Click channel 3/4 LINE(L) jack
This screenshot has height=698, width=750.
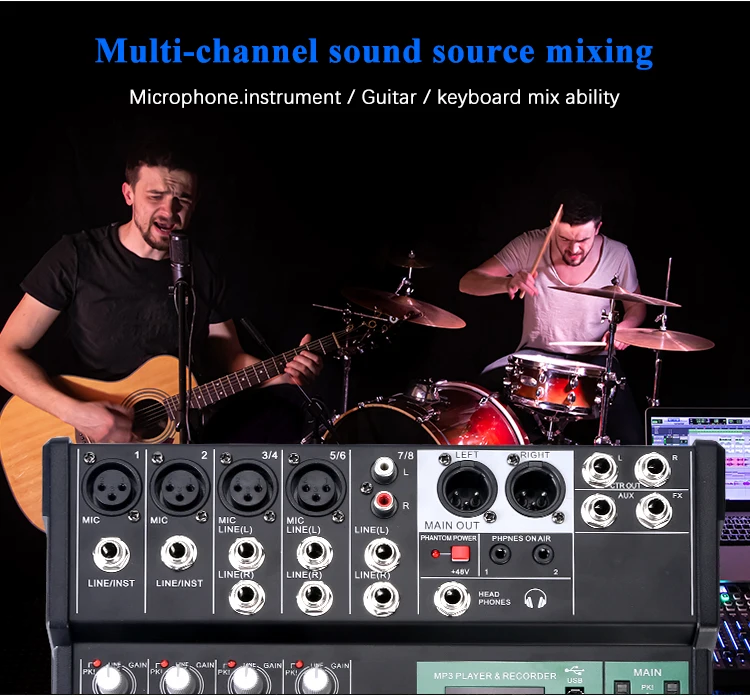(247, 553)
